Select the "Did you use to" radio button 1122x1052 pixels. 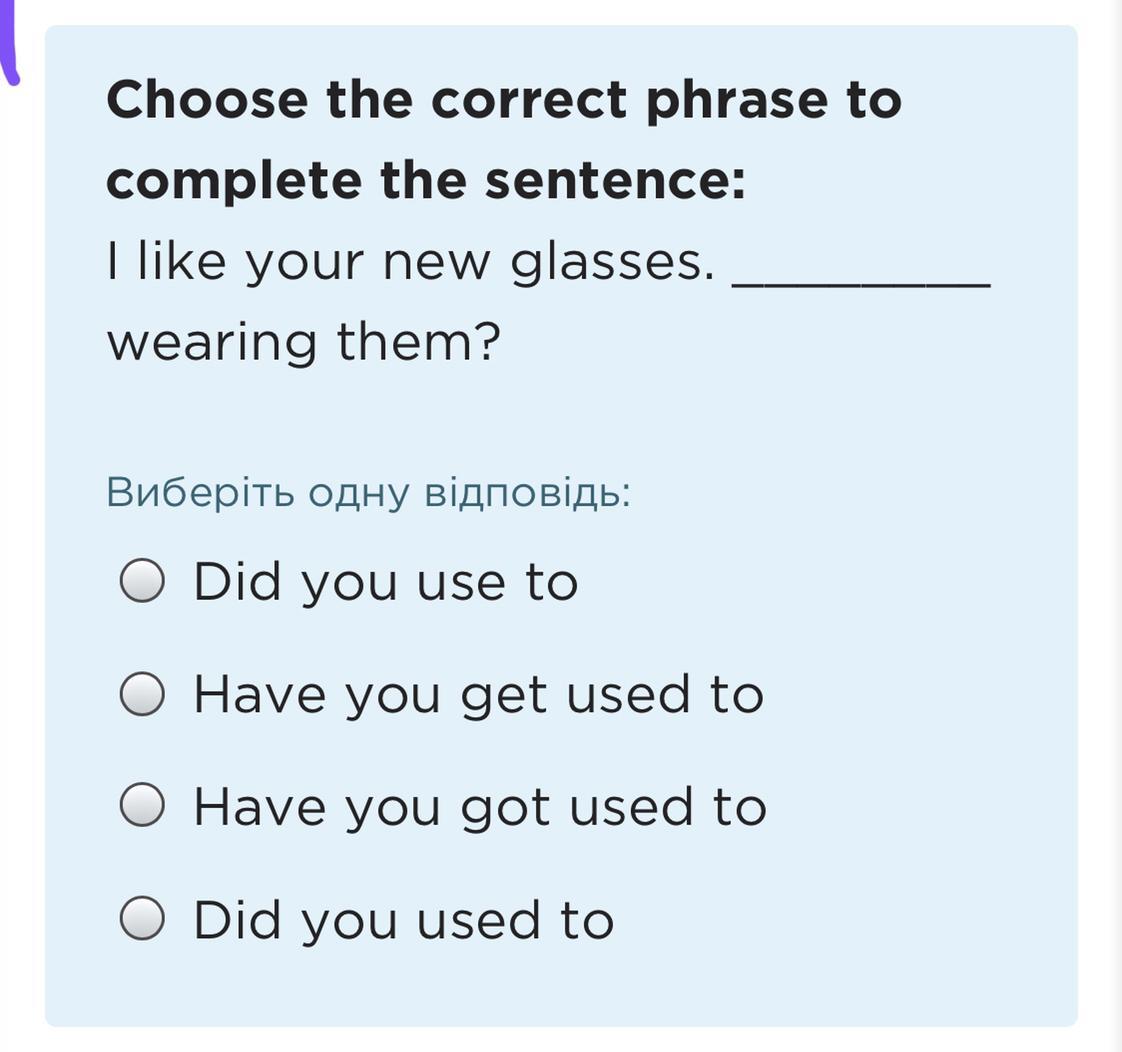click(x=142, y=582)
